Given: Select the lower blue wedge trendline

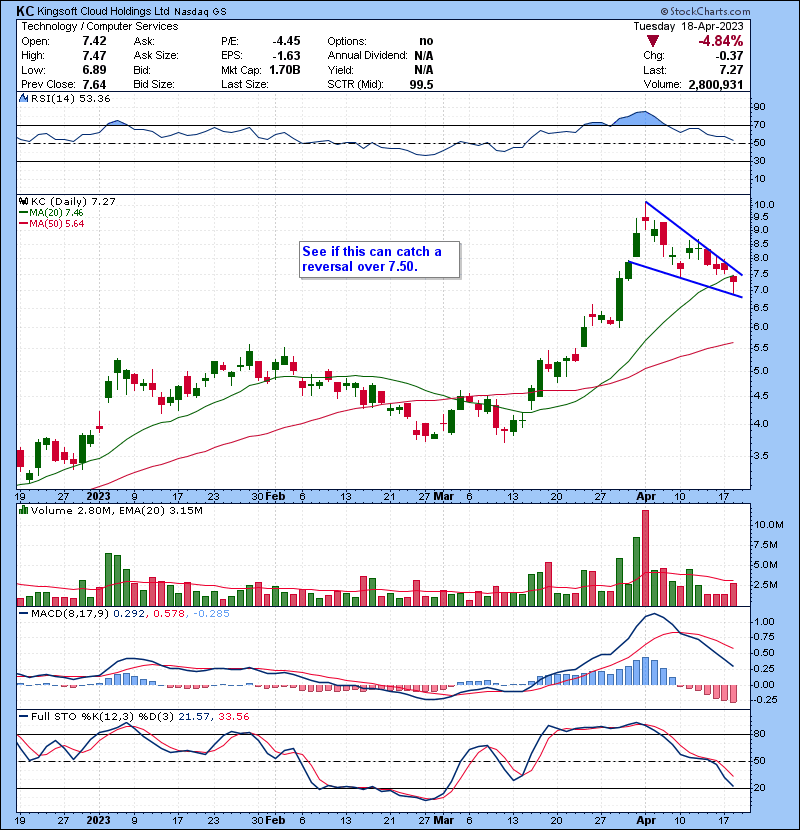Looking at the screenshot, I should tap(684, 280).
